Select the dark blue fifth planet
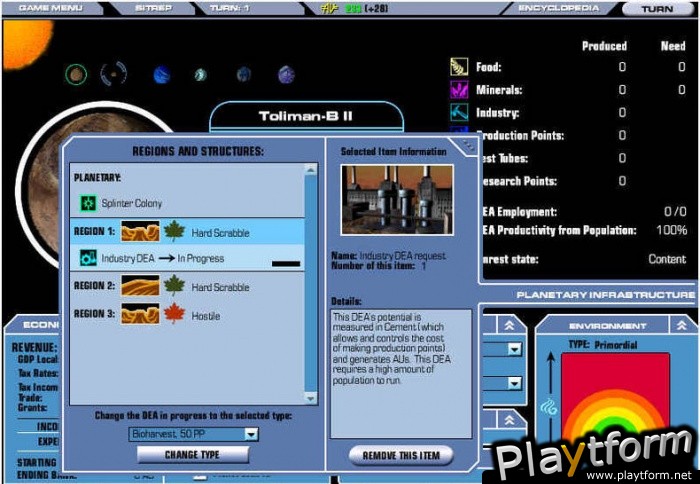 pyautogui.click(x=244, y=74)
